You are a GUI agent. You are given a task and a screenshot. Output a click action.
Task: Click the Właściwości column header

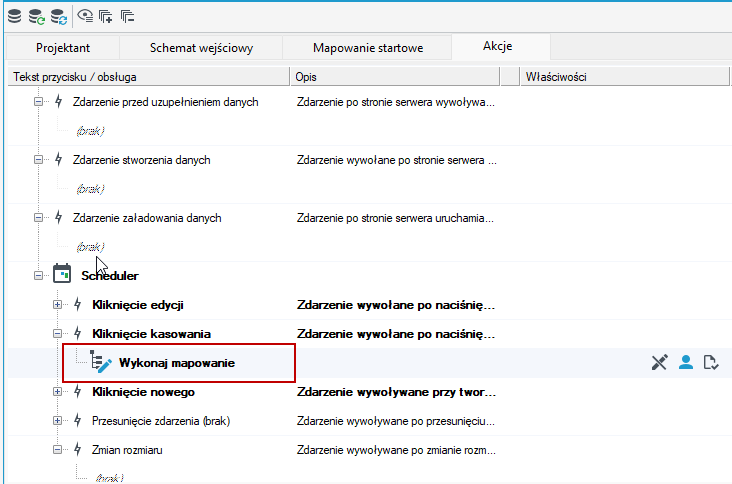coord(625,77)
